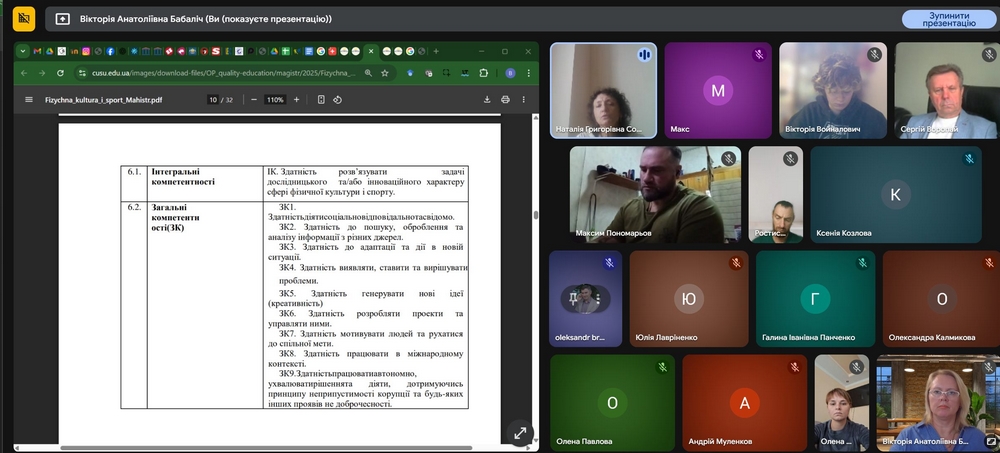This screenshot has height=453, width=1000.
Task: Zoom in the PDF with plus icon
Action: (297, 100)
